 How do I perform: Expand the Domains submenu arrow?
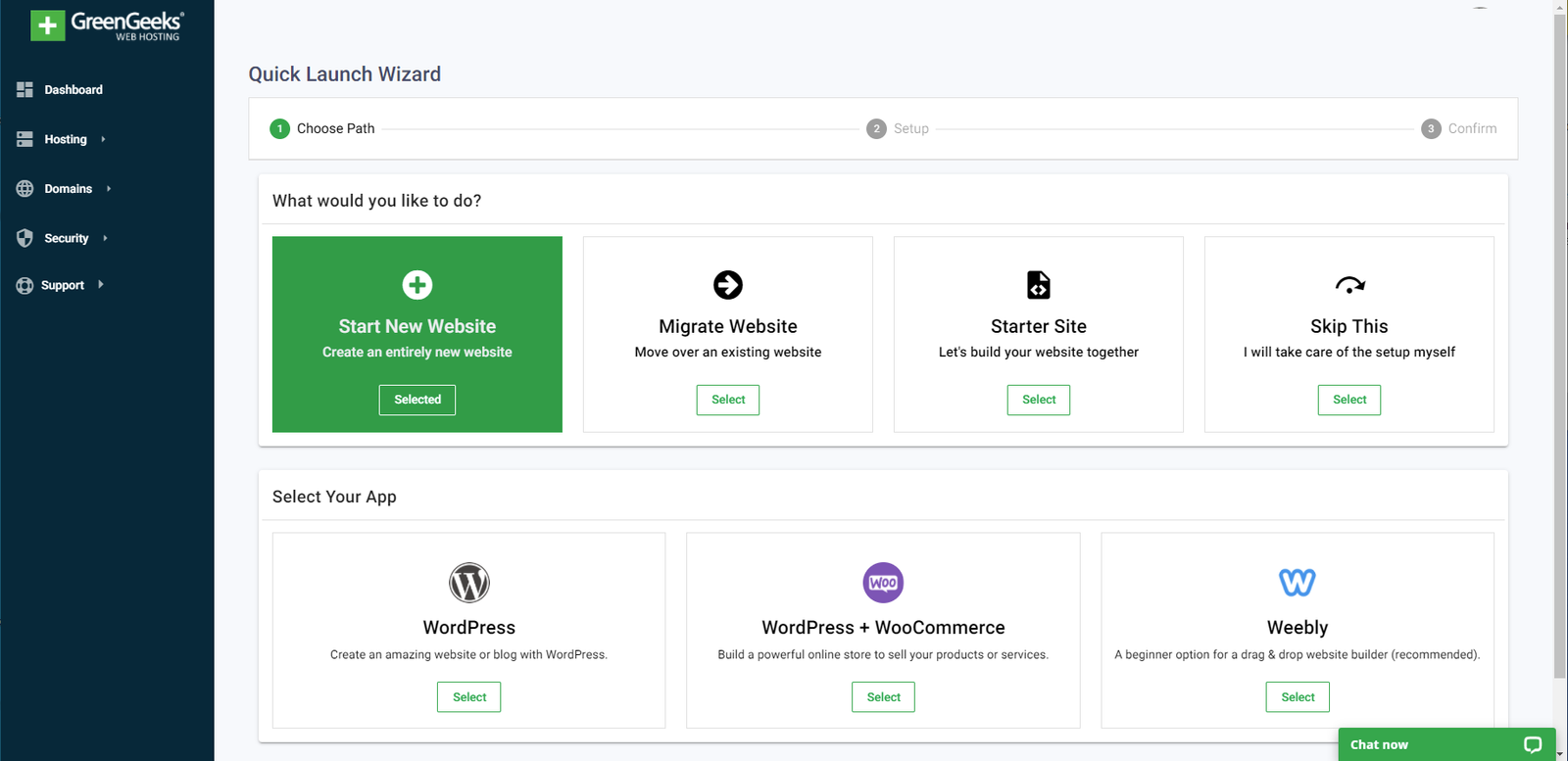(109, 188)
